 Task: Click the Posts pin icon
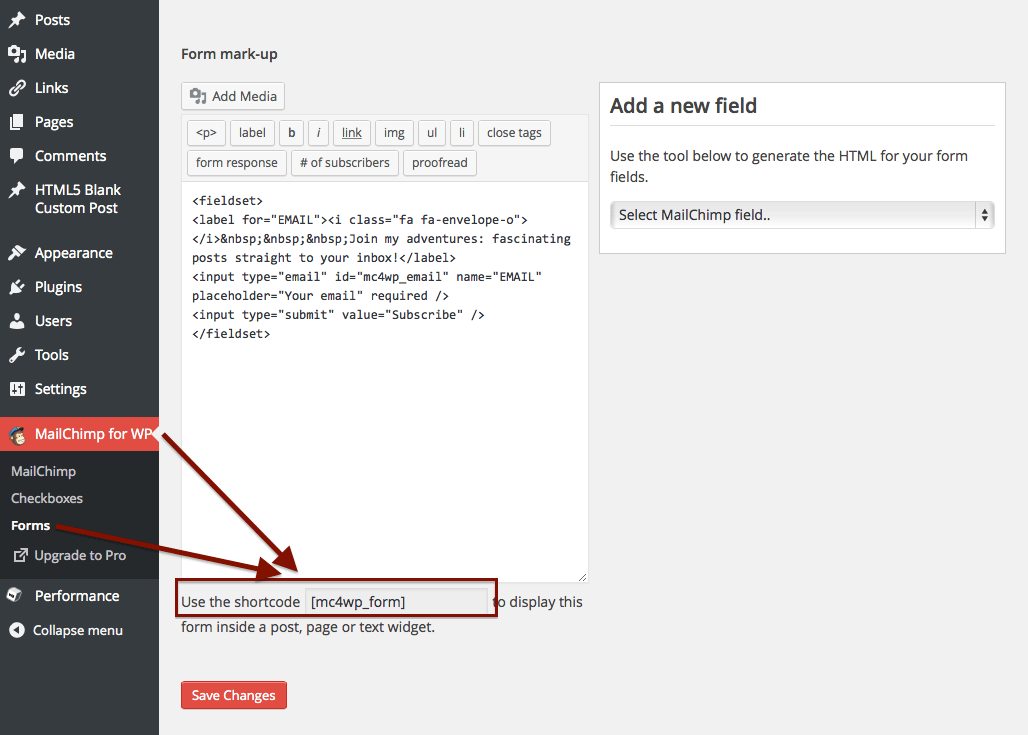coord(17,20)
